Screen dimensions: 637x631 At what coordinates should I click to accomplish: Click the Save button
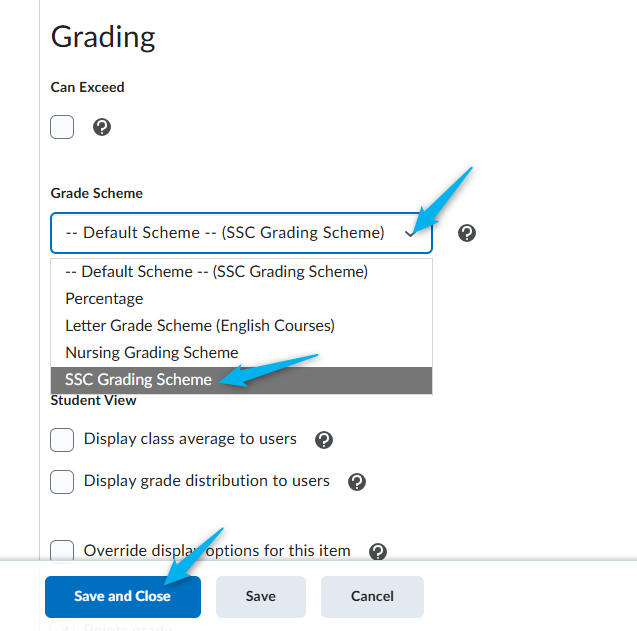[261, 596]
